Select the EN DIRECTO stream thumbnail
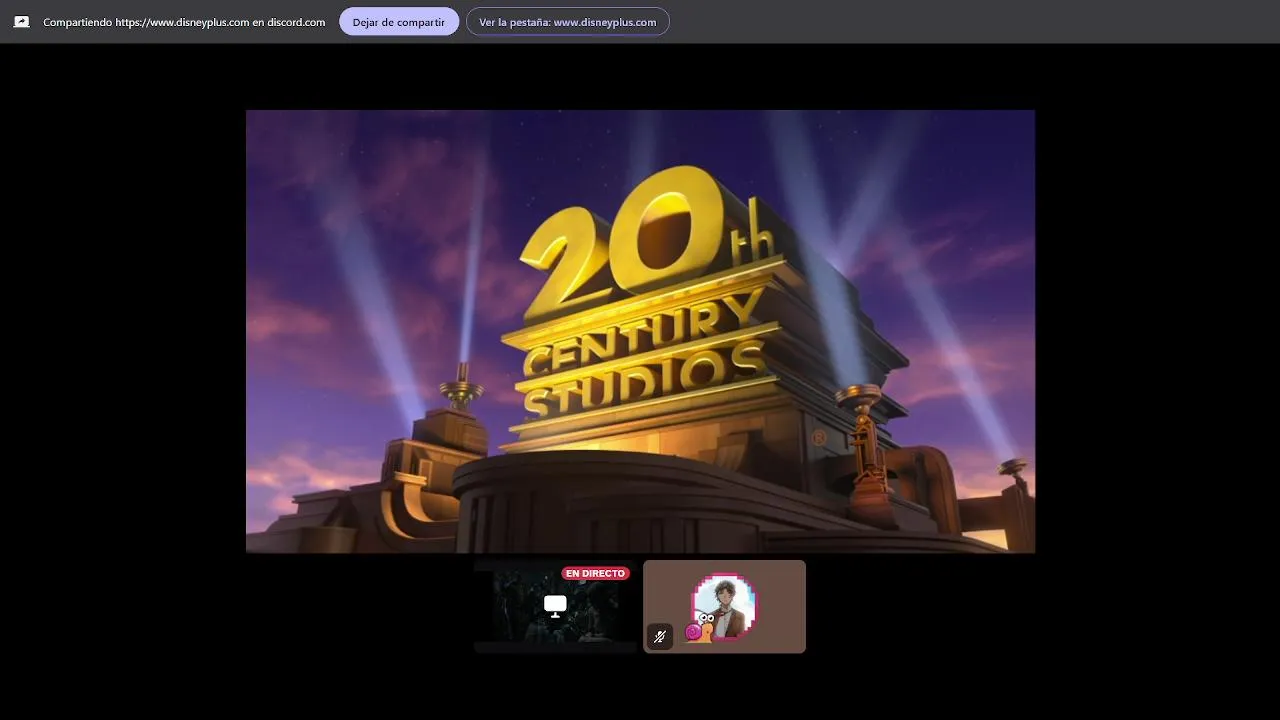 pyautogui.click(x=555, y=606)
